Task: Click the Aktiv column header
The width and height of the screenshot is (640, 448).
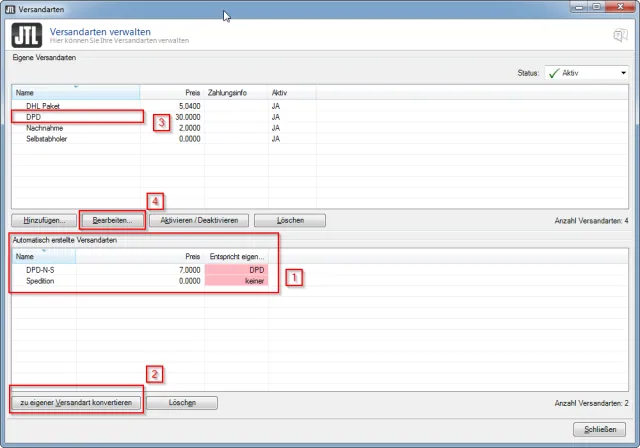Action: coord(292,93)
